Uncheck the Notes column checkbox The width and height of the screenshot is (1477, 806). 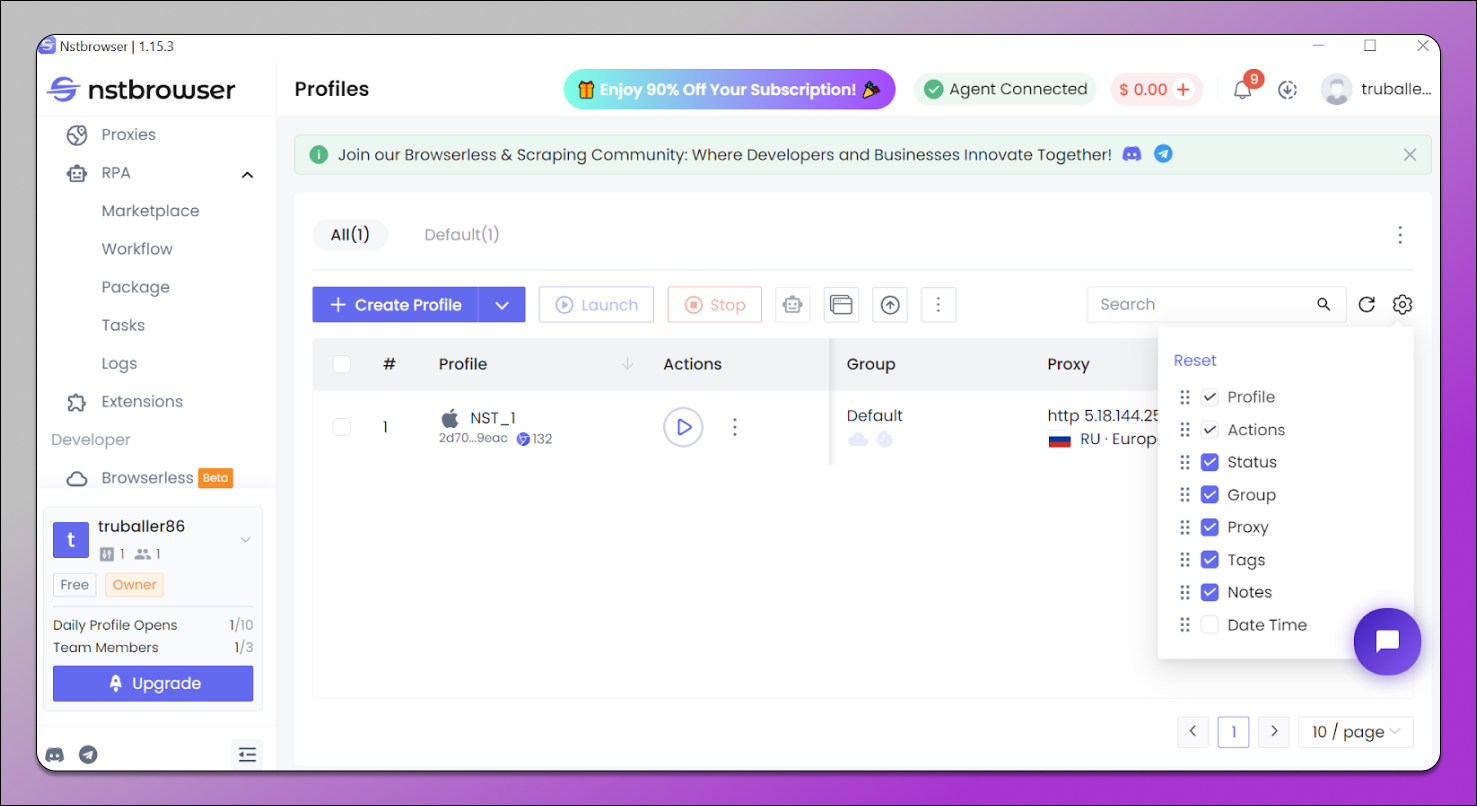tap(1210, 592)
